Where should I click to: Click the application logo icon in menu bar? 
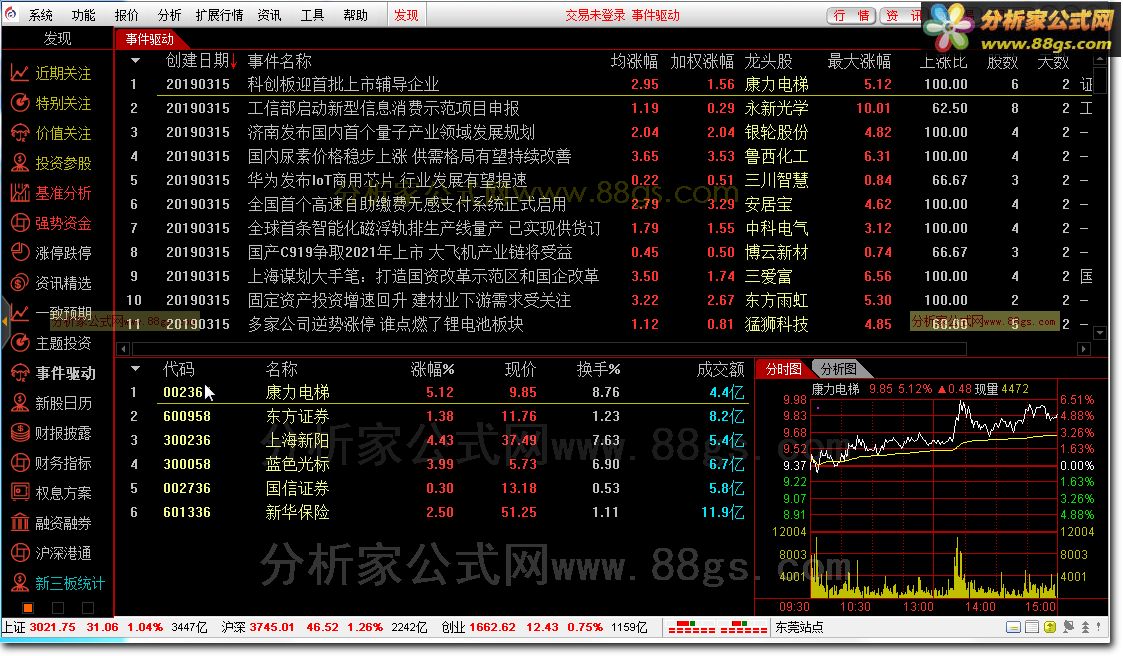point(11,14)
